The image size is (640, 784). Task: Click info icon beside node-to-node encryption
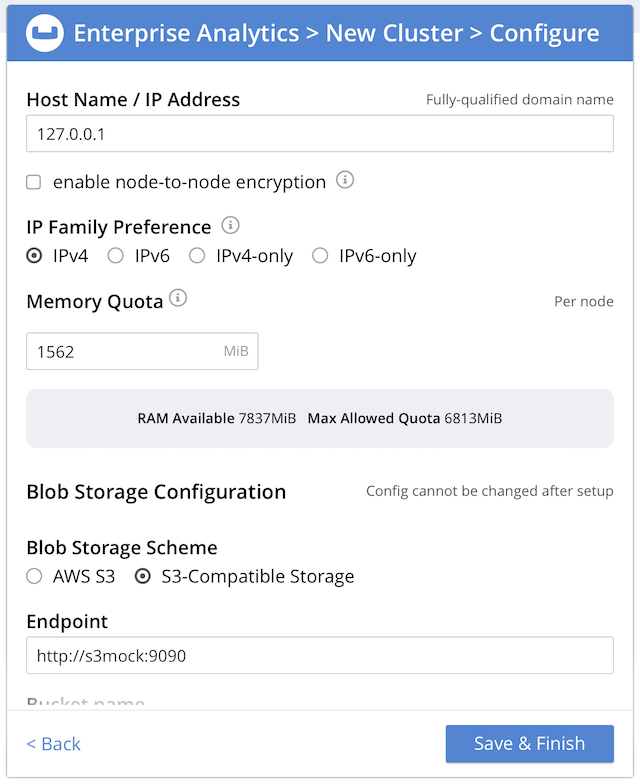pyautogui.click(x=345, y=180)
